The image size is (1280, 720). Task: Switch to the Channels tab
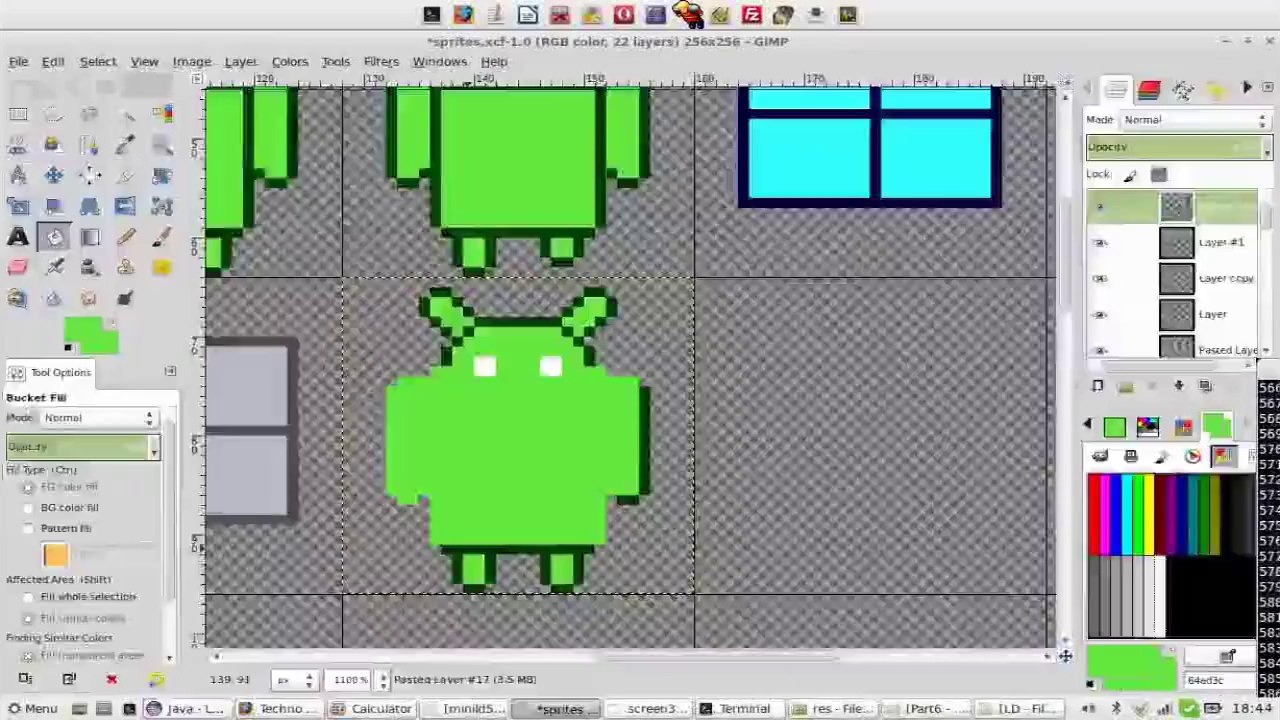click(1149, 90)
